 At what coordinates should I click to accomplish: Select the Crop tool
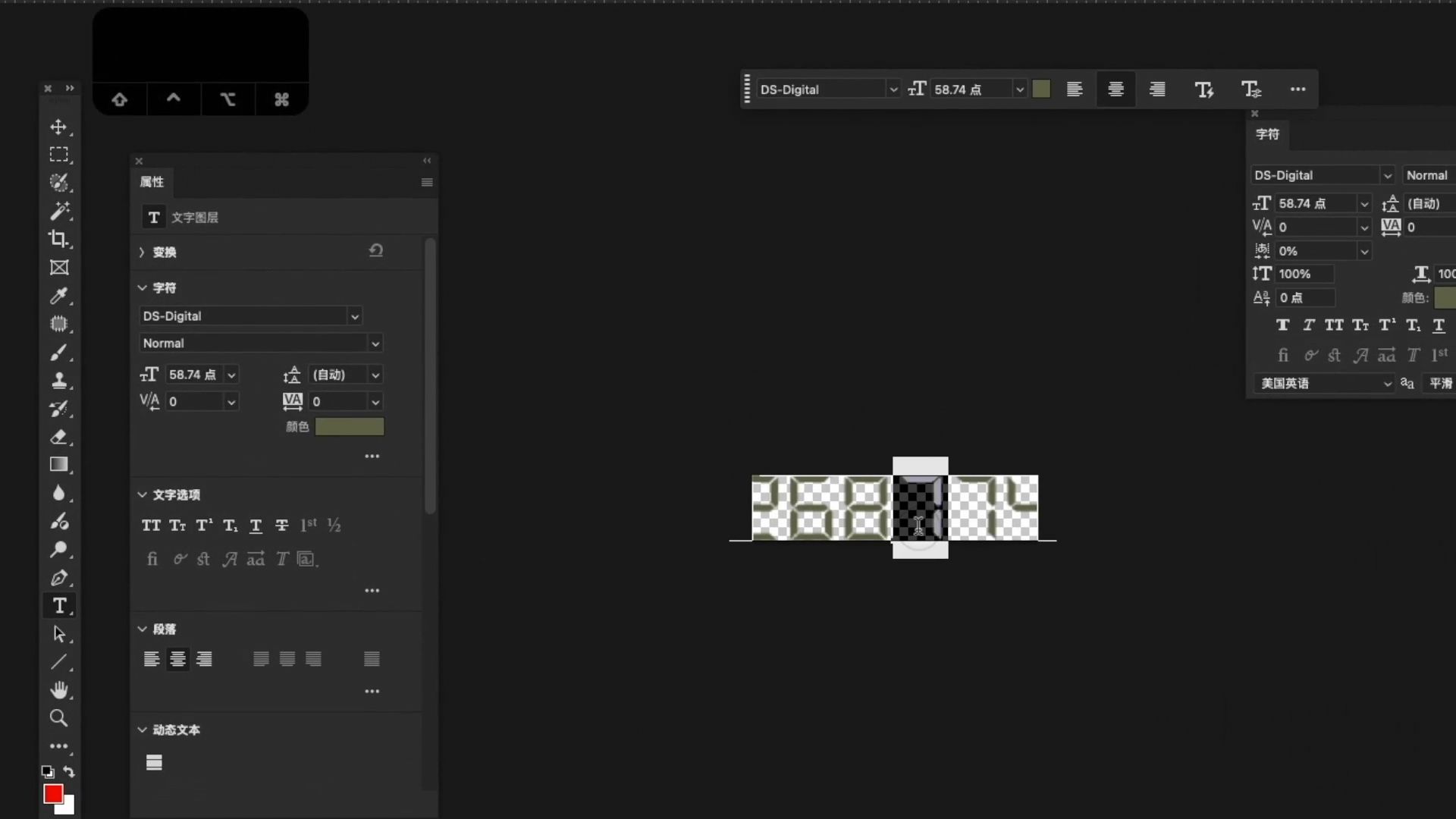coord(58,239)
